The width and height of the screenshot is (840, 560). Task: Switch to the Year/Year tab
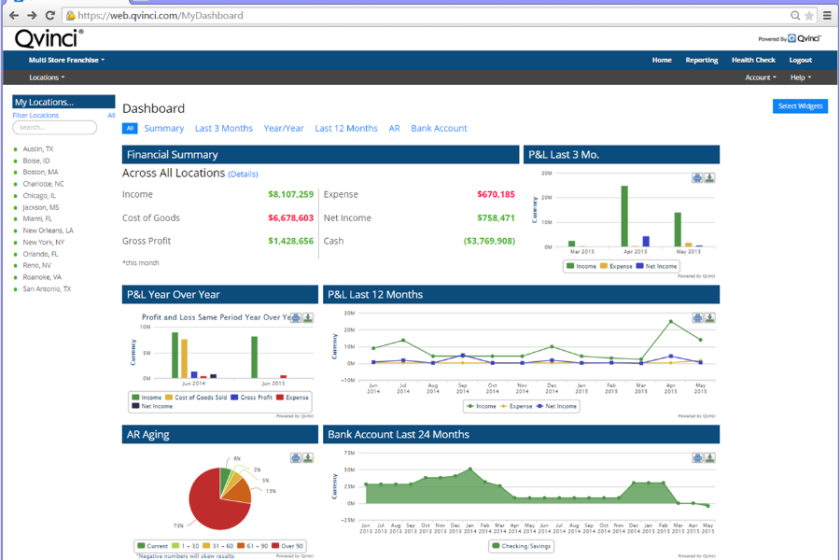pyautogui.click(x=283, y=129)
